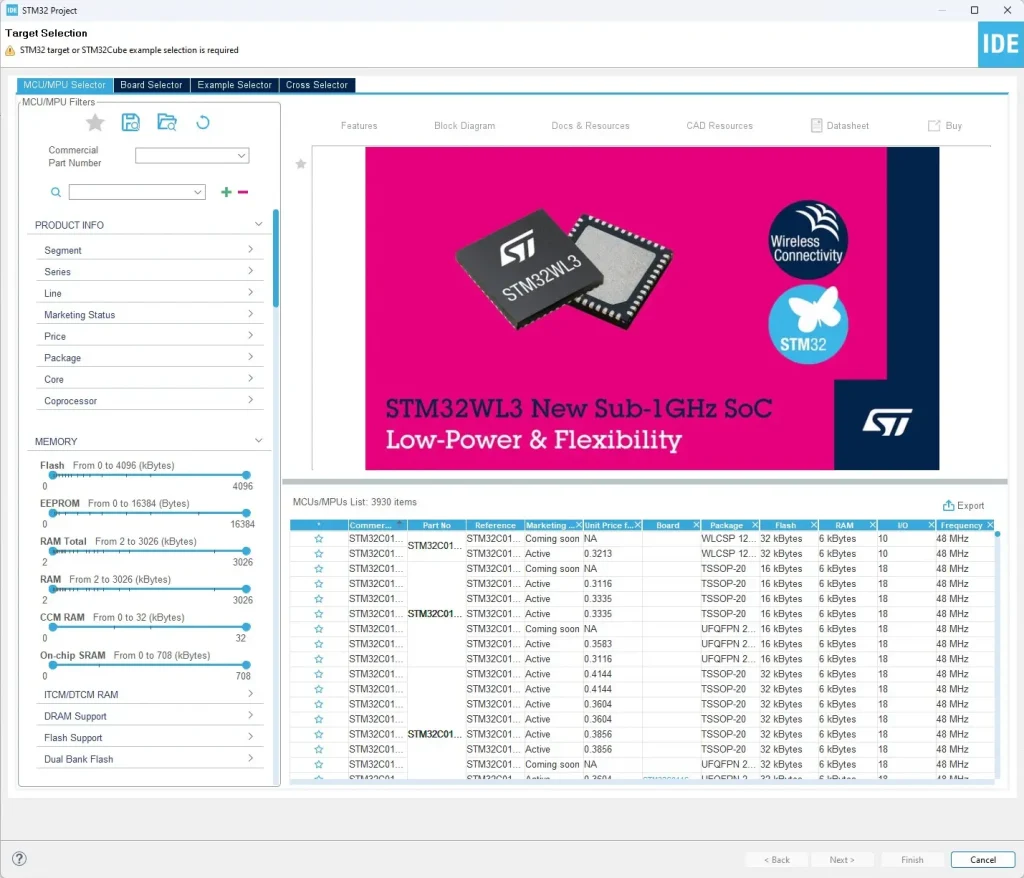Click the Flash maximum slider handle
The image size is (1024, 878).
click(246, 475)
